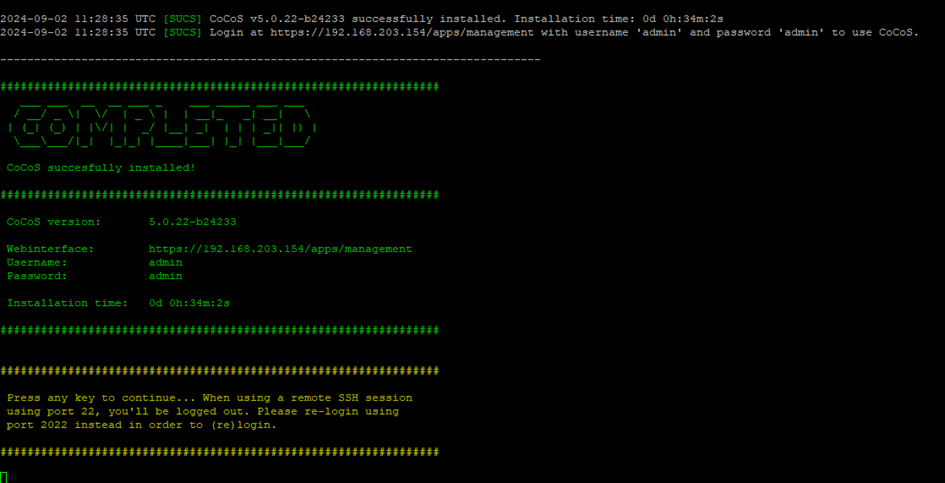Click the 'Webinterface:' label

pos(50,249)
